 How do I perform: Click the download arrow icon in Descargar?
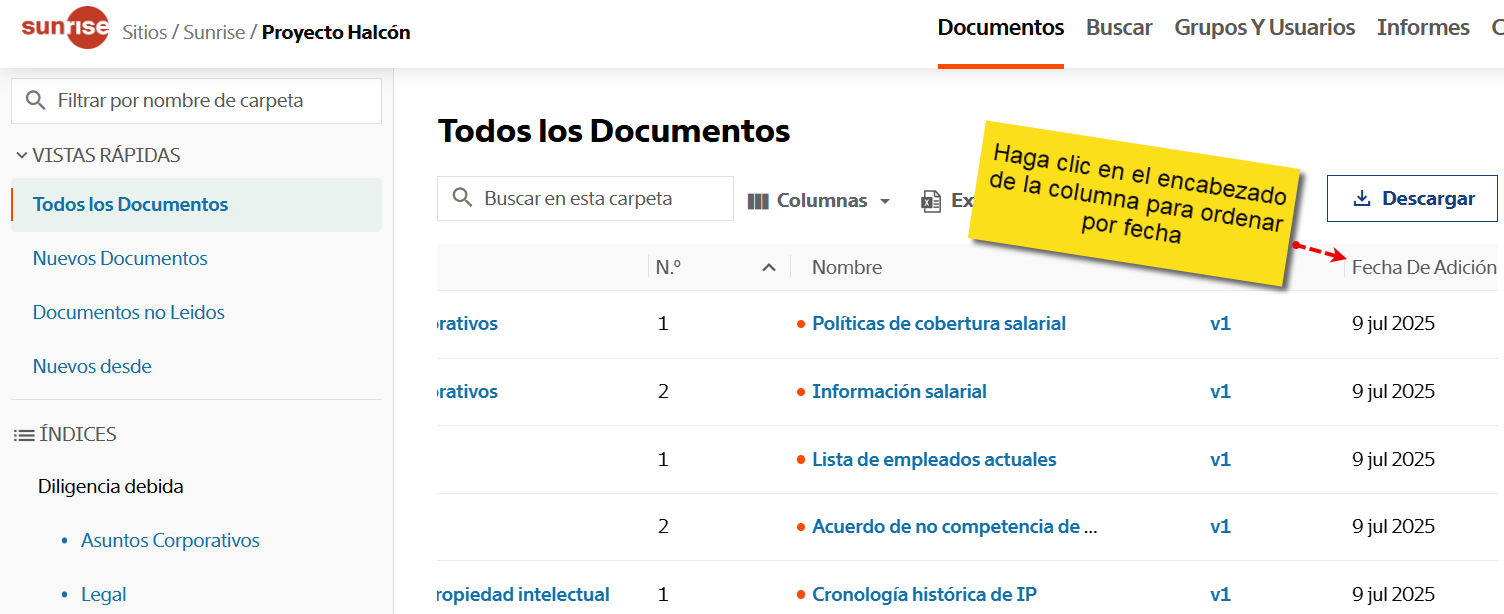tap(1361, 199)
